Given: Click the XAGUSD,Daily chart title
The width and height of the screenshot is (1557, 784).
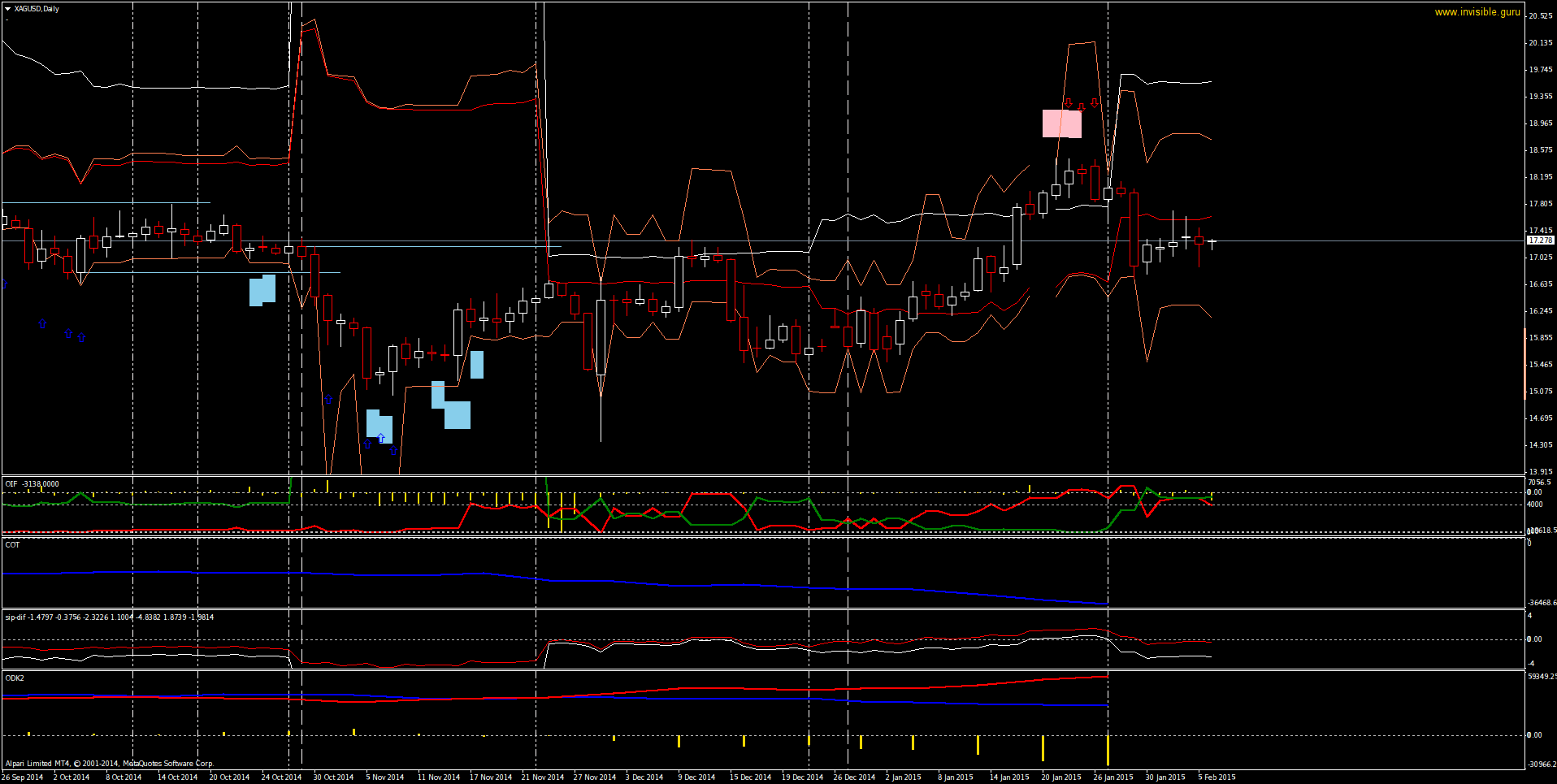Looking at the screenshot, I should pos(37,9).
